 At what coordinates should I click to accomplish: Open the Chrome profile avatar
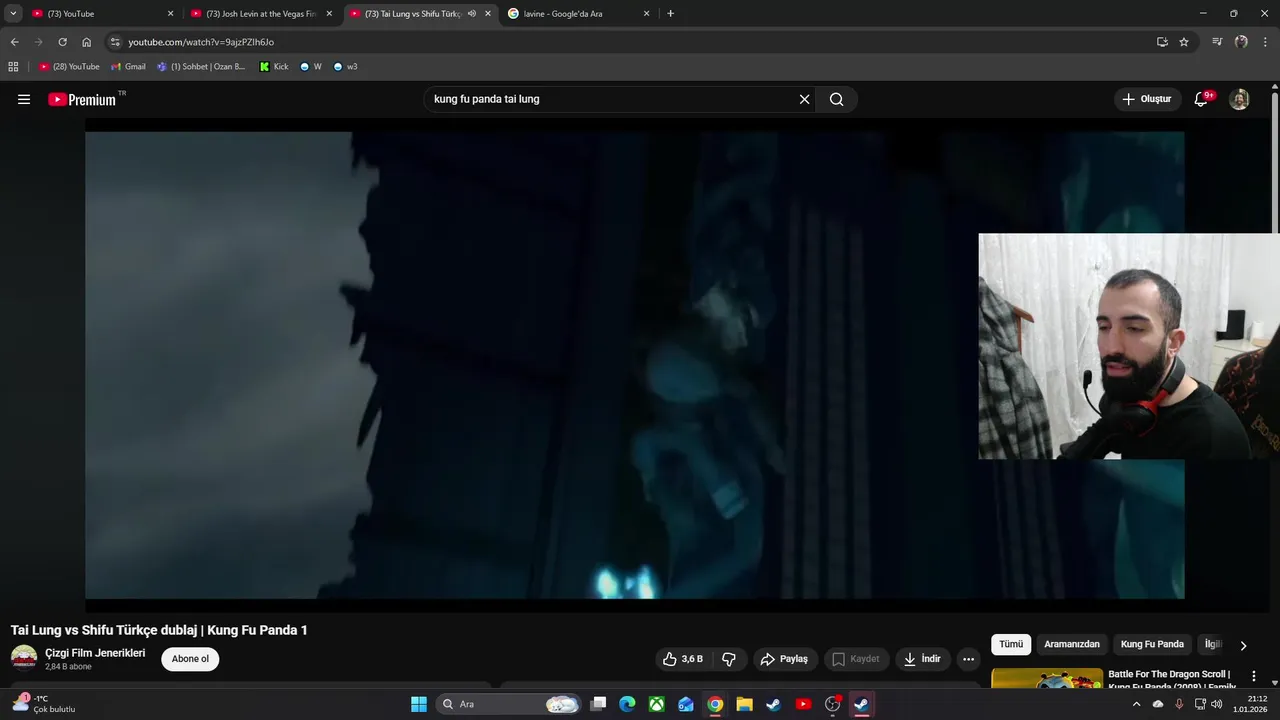pyautogui.click(x=1241, y=42)
